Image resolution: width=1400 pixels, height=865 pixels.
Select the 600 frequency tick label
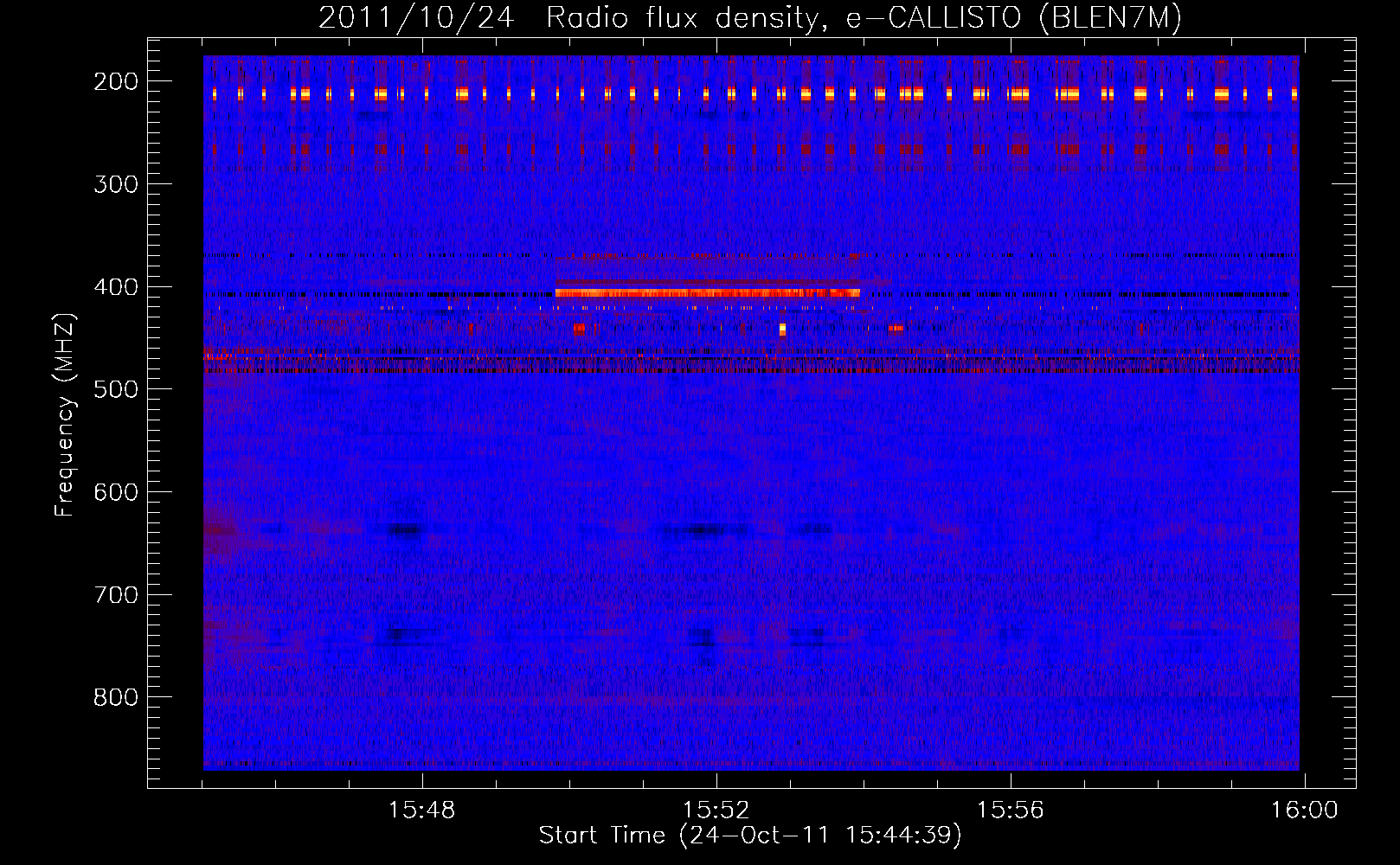click(x=116, y=492)
